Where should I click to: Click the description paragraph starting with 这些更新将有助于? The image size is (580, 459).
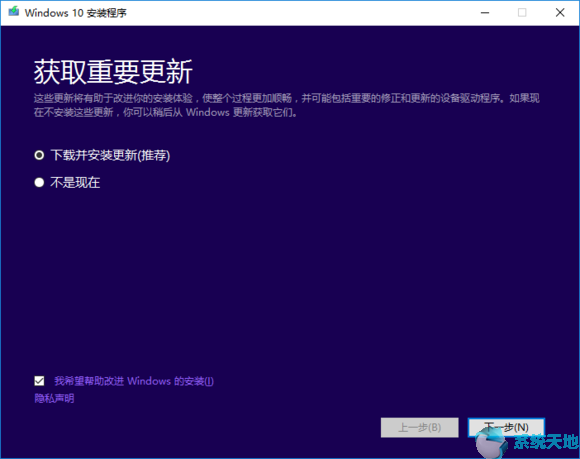click(x=287, y=105)
